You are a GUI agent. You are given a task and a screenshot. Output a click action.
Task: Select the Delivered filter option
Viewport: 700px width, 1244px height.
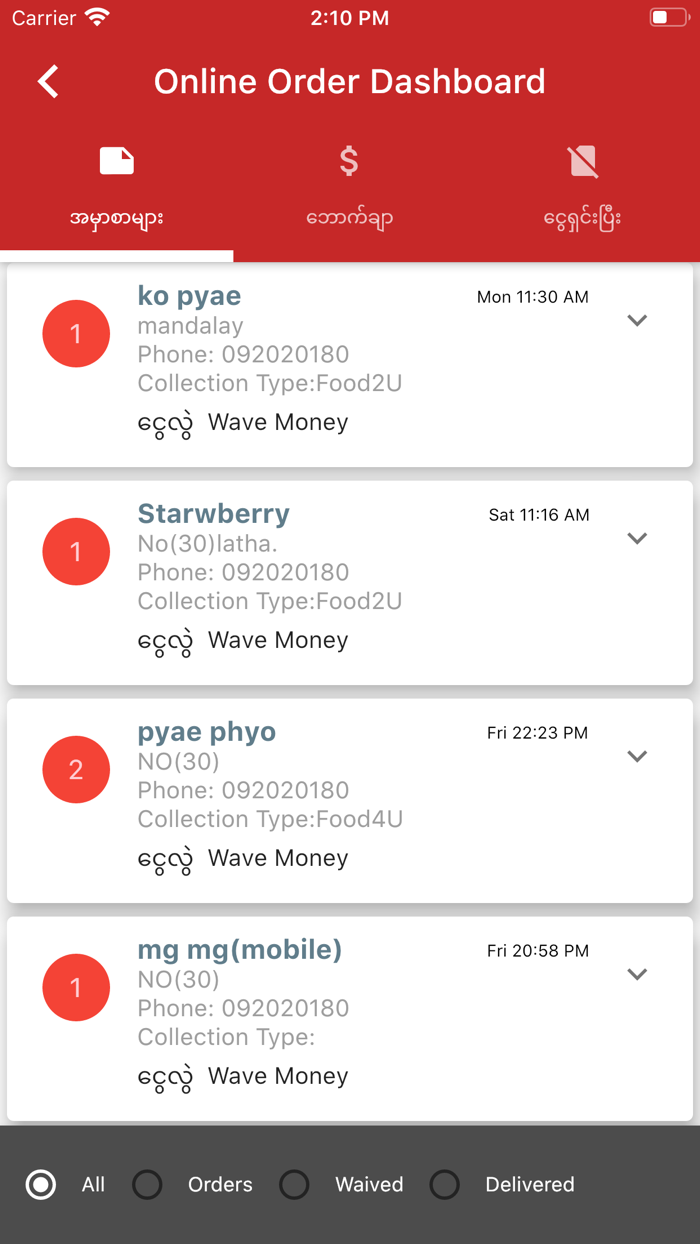click(445, 1184)
